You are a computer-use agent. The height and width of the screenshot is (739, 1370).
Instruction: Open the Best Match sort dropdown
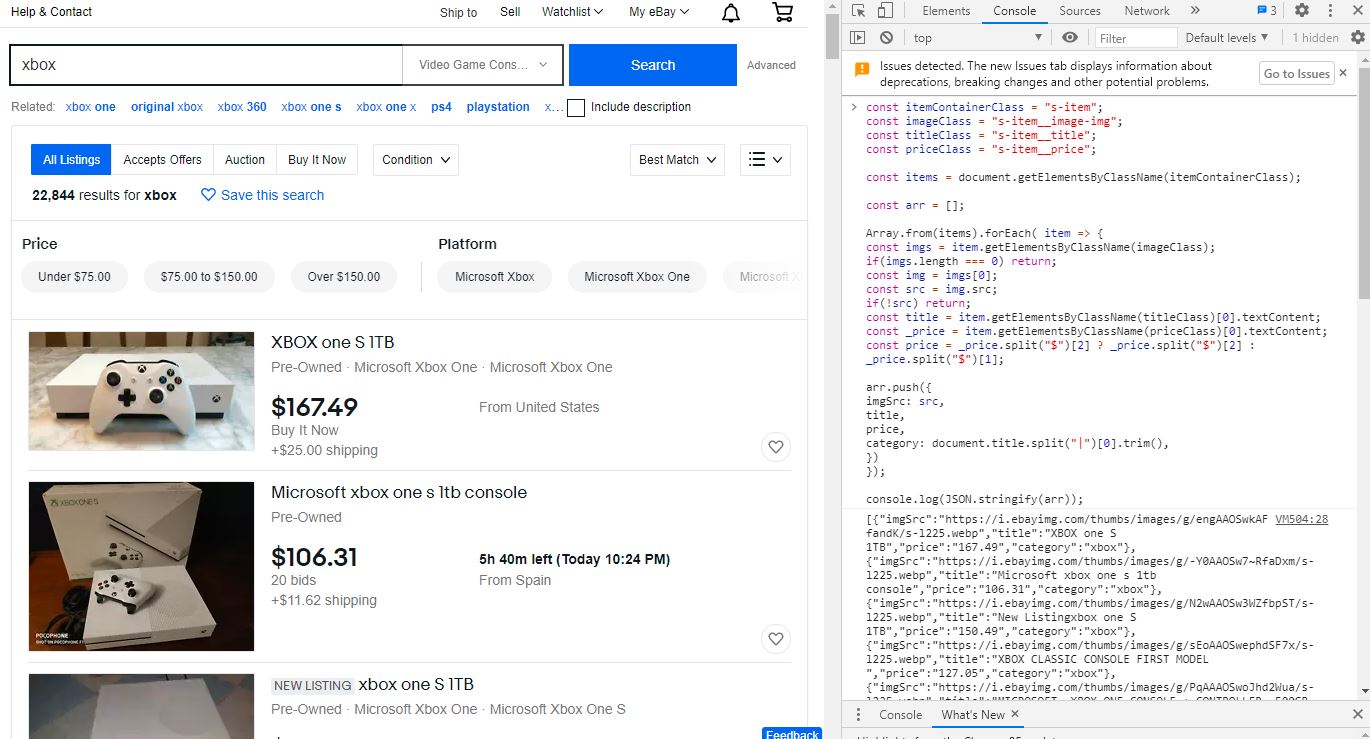click(x=677, y=159)
